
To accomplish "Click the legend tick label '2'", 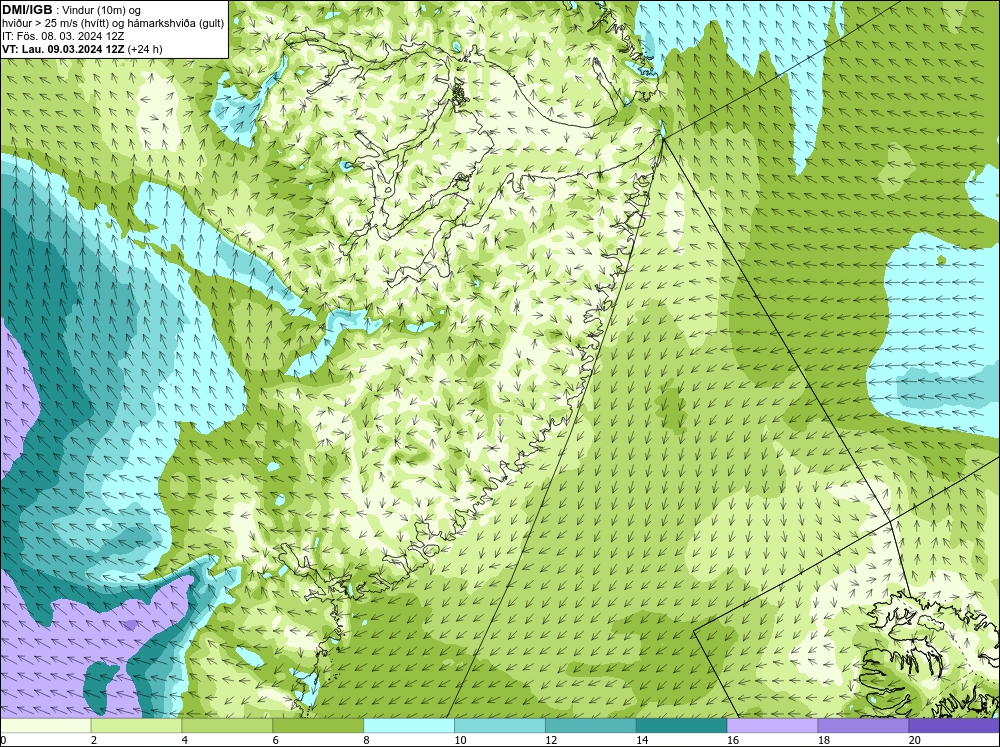I will coord(94,740).
